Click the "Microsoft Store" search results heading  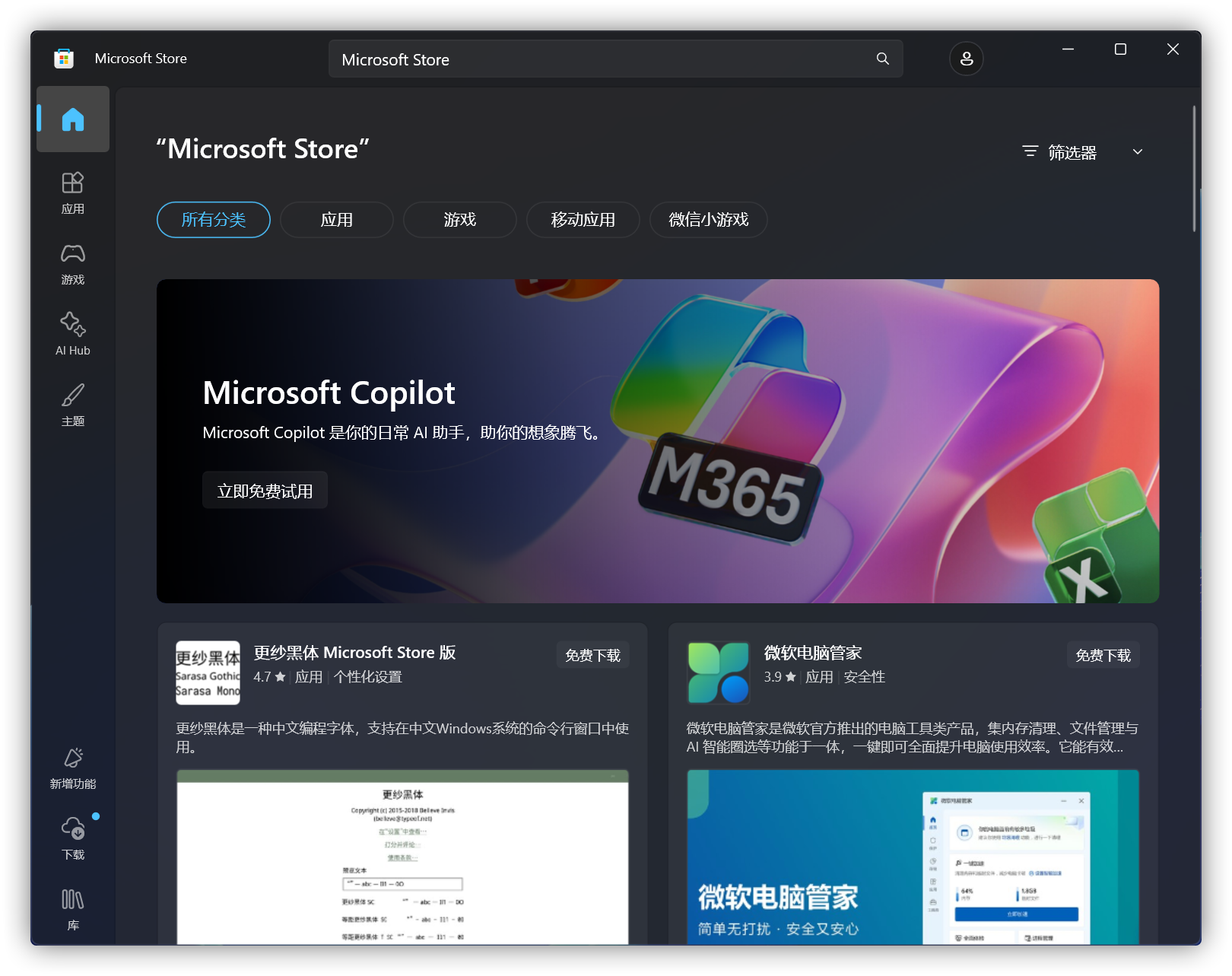[x=263, y=149]
